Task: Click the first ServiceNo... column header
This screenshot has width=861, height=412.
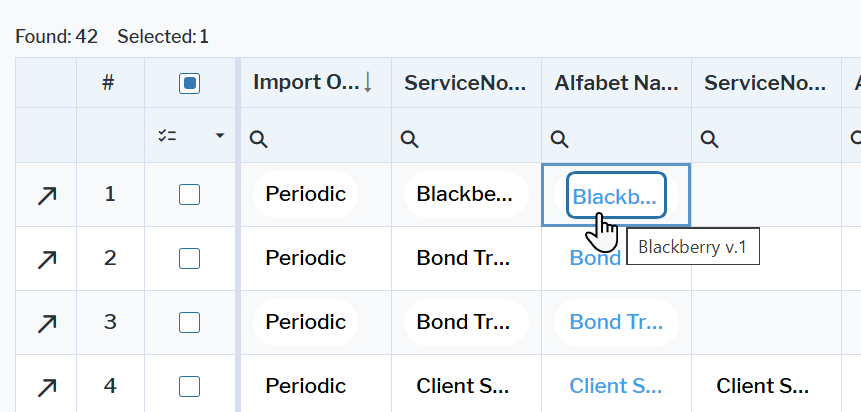Action: click(x=465, y=84)
